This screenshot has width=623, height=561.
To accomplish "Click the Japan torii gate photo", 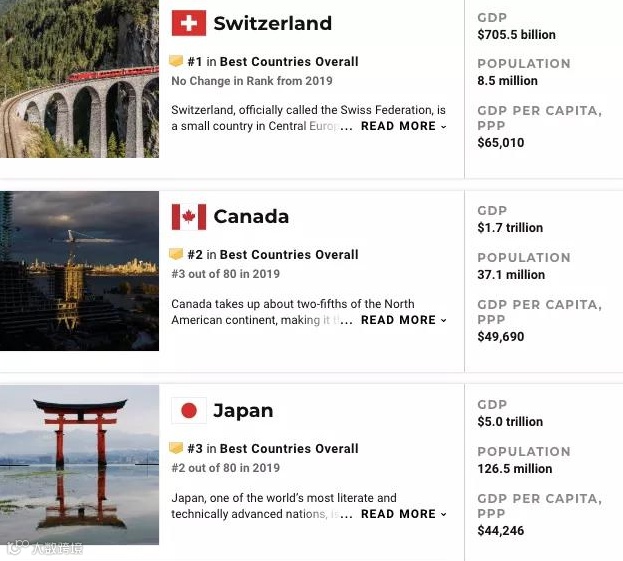I will 79,465.
